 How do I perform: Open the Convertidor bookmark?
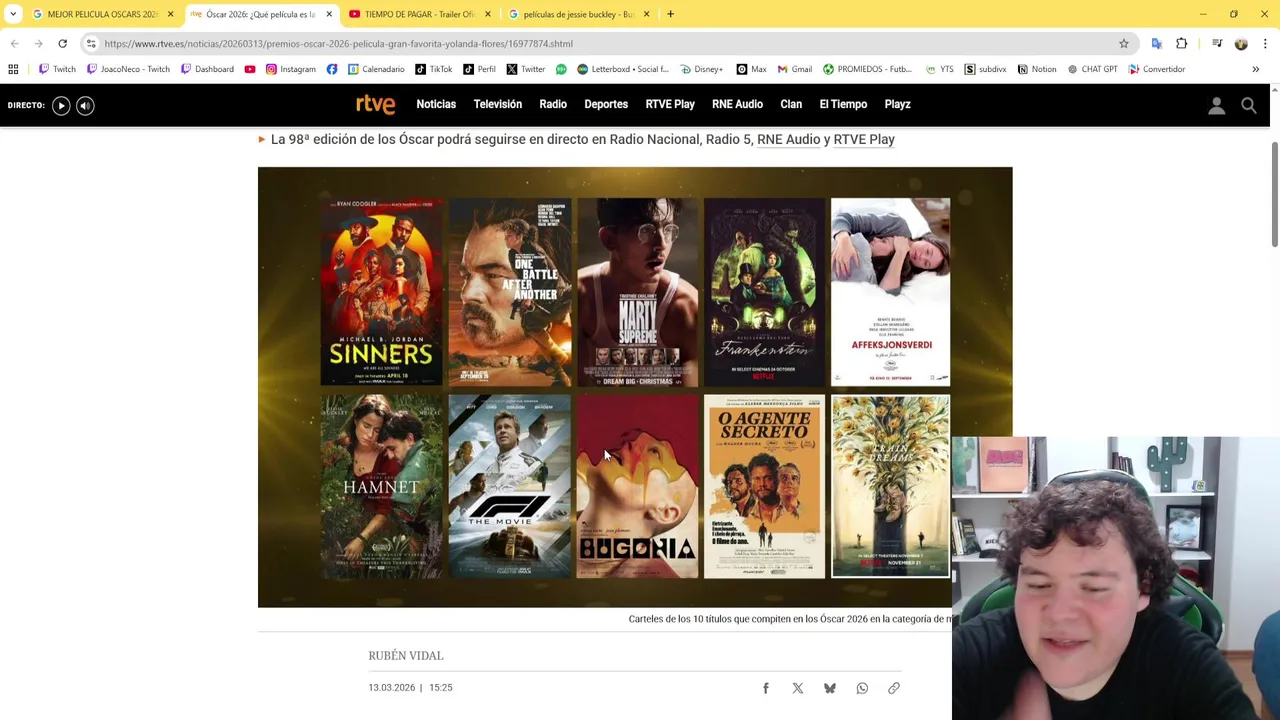1157,69
